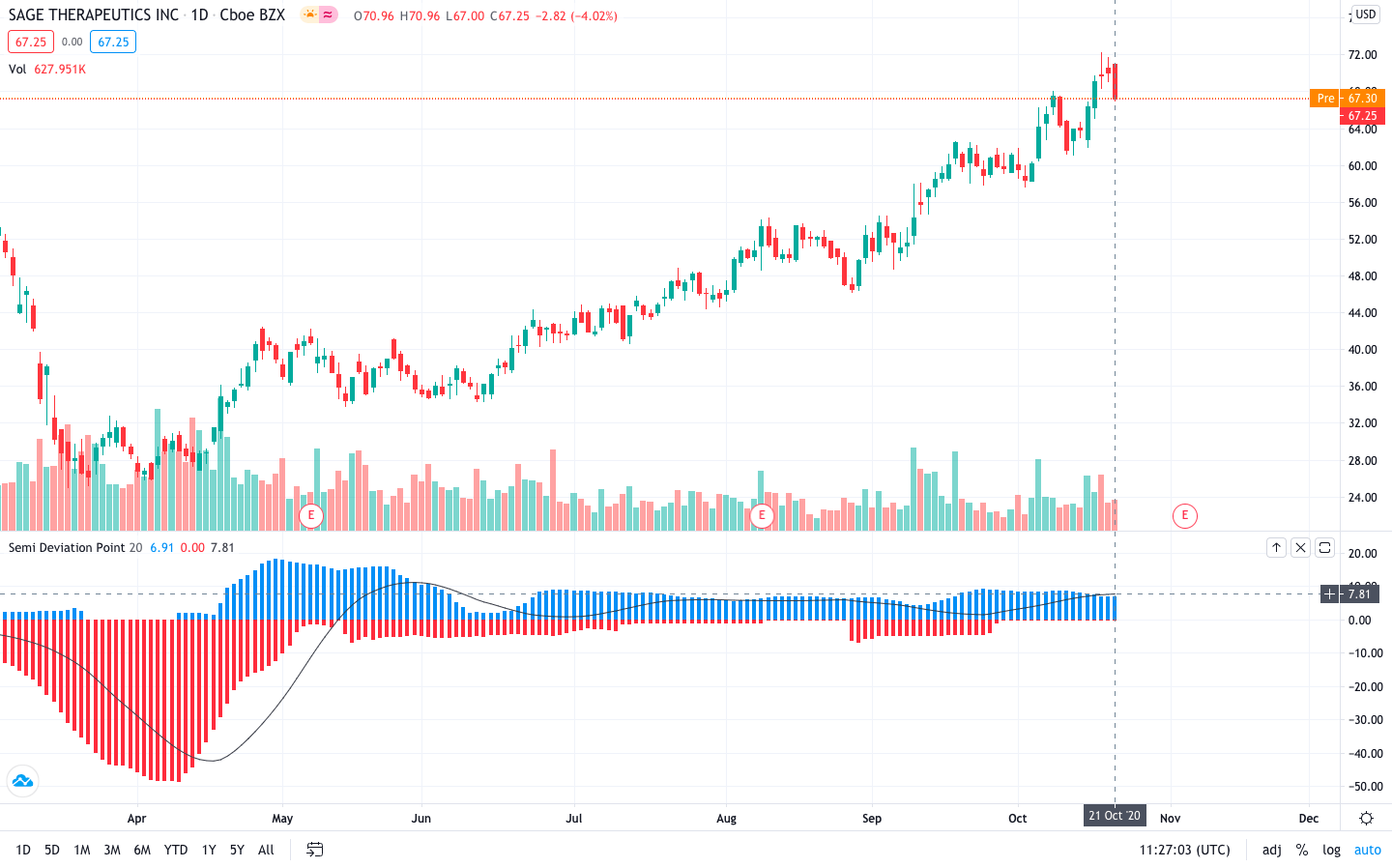
Task: Toggle the log scale mode
Action: point(1331,850)
